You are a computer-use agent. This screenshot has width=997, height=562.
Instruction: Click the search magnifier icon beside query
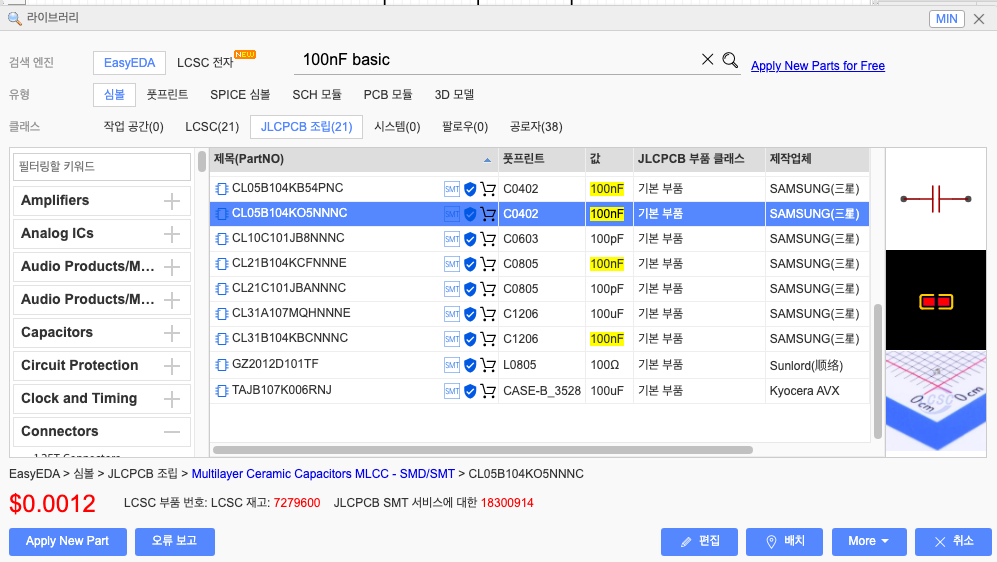tap(730, 60)
